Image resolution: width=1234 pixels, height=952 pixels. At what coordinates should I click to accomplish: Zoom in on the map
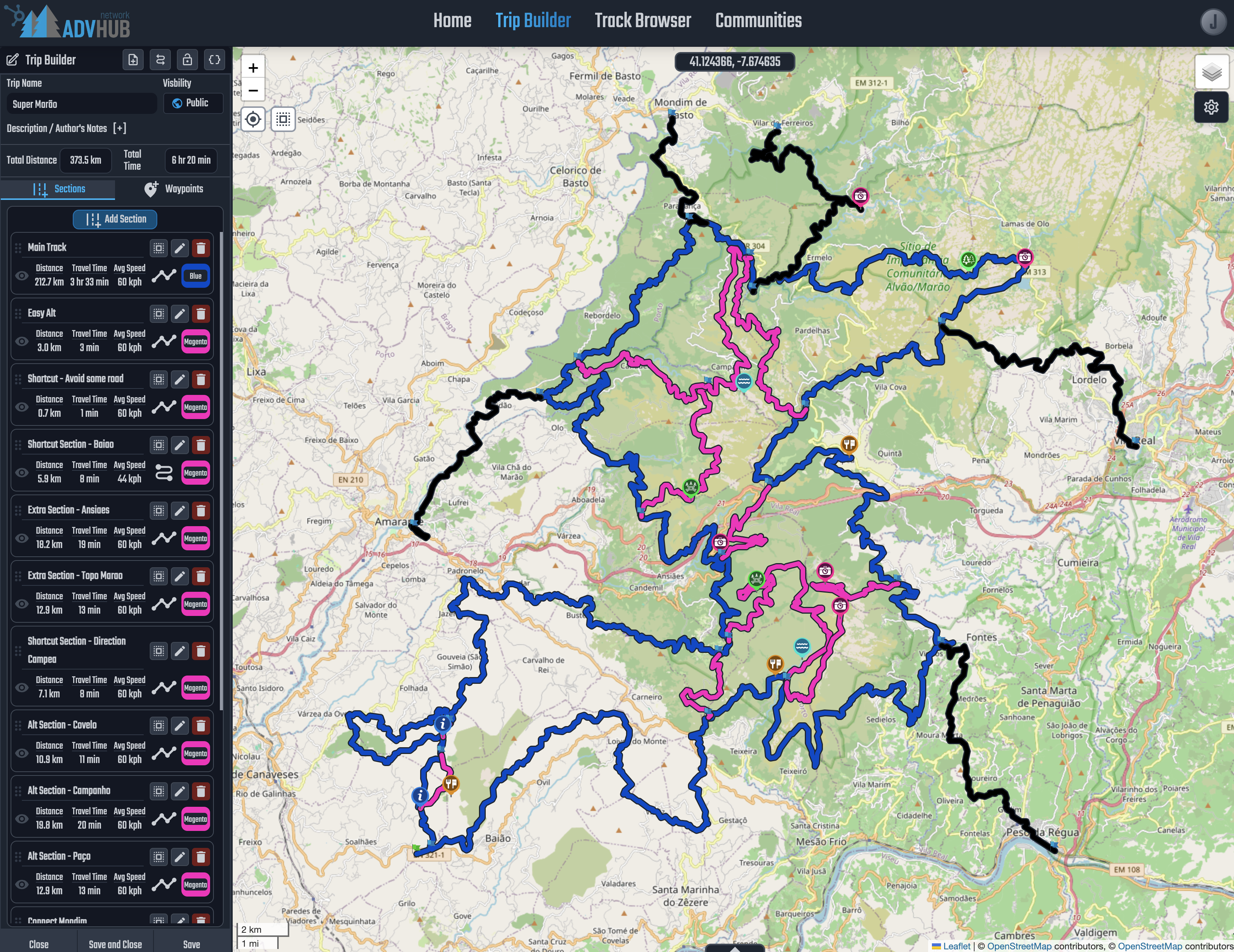(253, 68)
